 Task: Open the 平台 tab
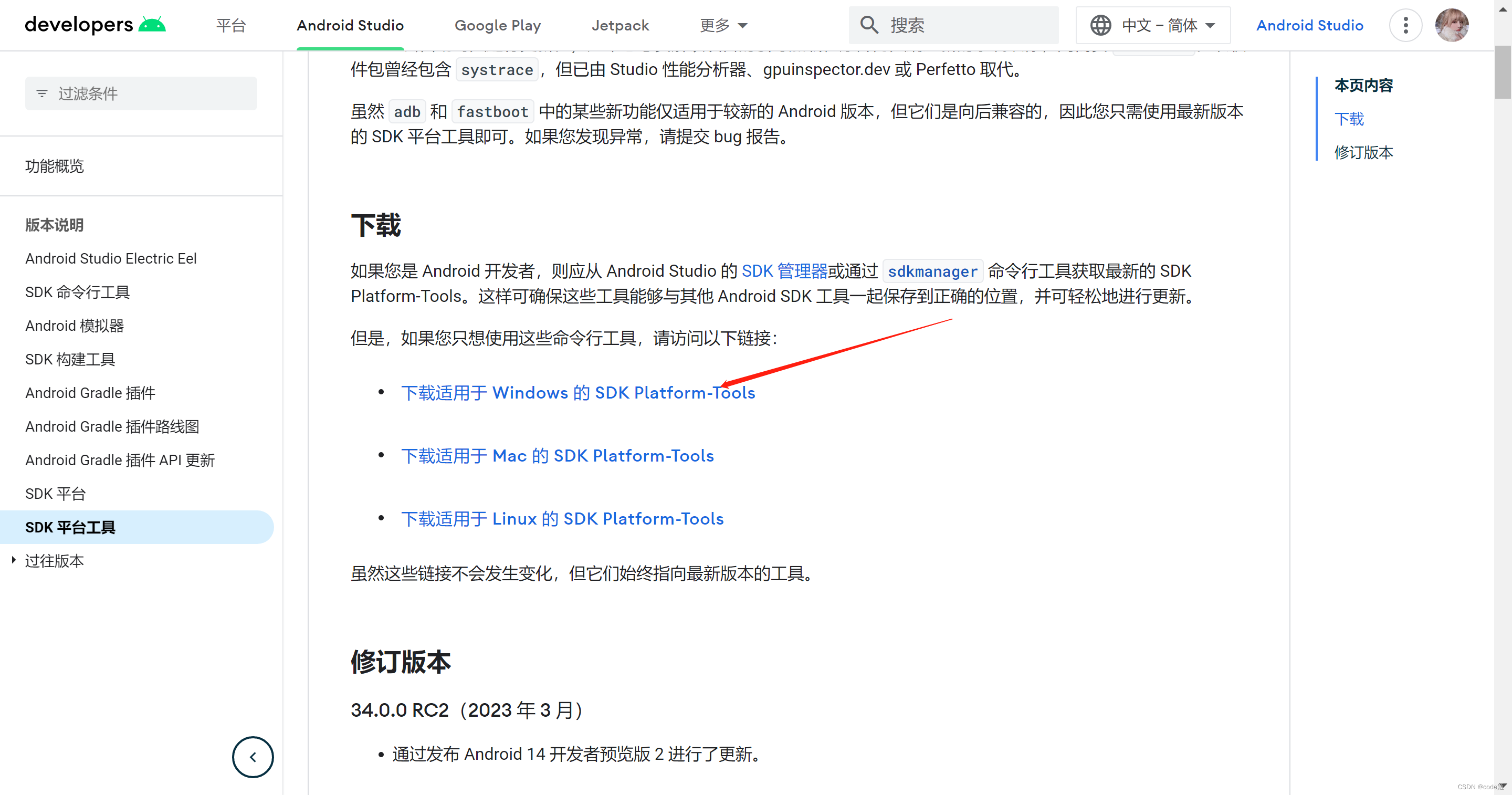pos(230,25)
